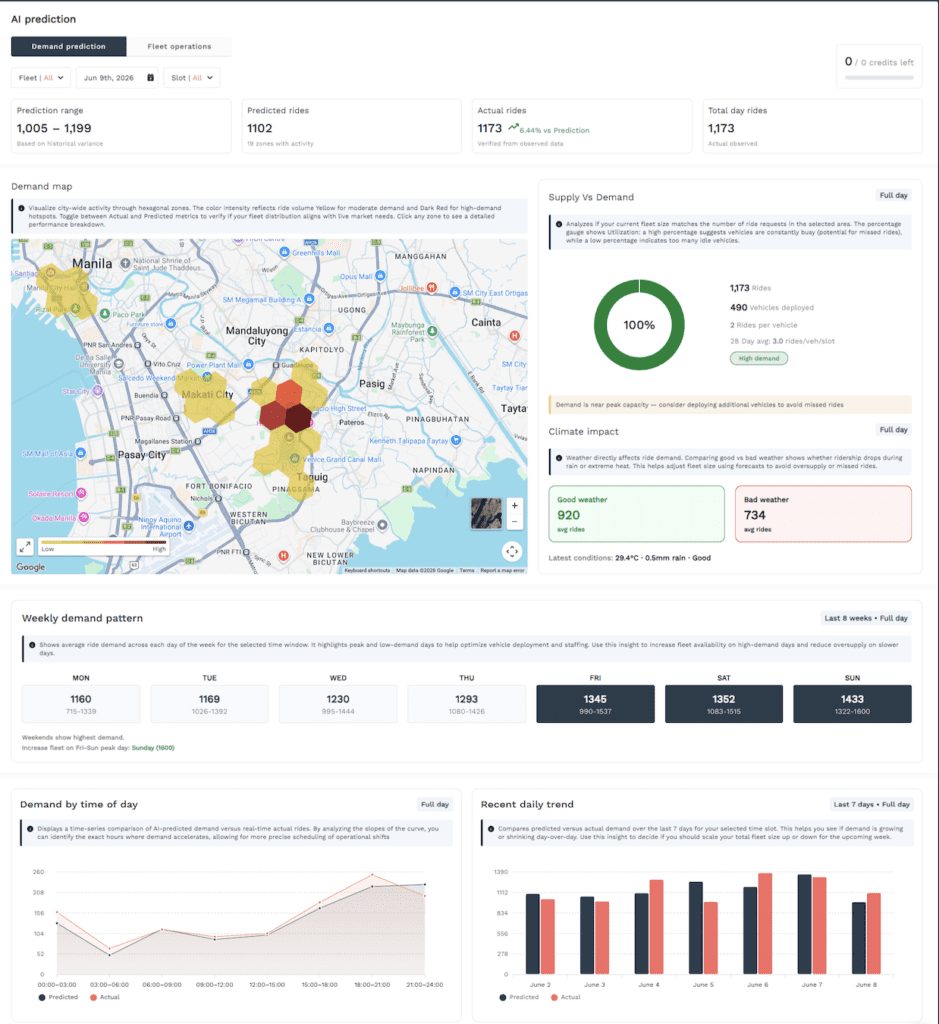Toggle Predicted series in Demand by time chart
939x1024 pixels.
pos(58,997)
